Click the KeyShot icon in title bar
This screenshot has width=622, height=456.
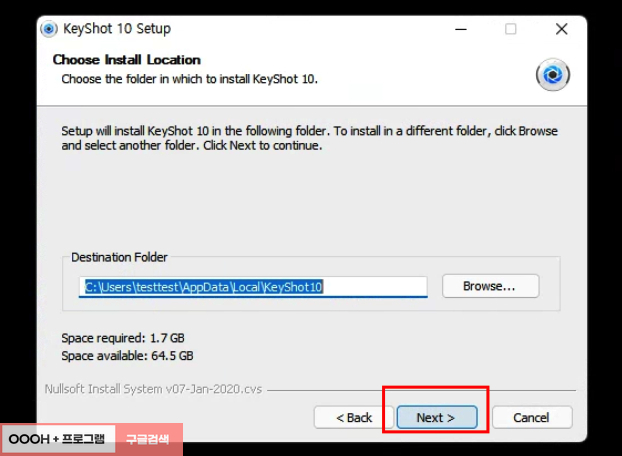pyautogui.click(x=49, y=29)
